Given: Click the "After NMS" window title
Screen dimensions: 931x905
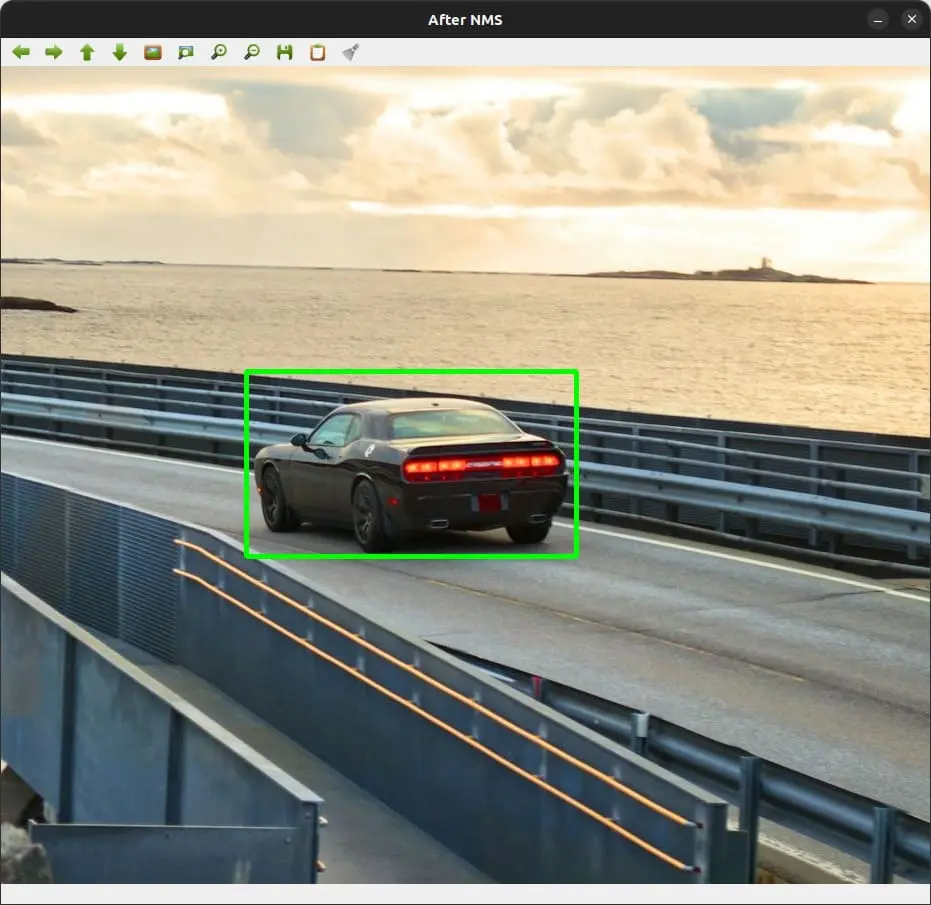Looking at the screenshot, I should point(465,19).
